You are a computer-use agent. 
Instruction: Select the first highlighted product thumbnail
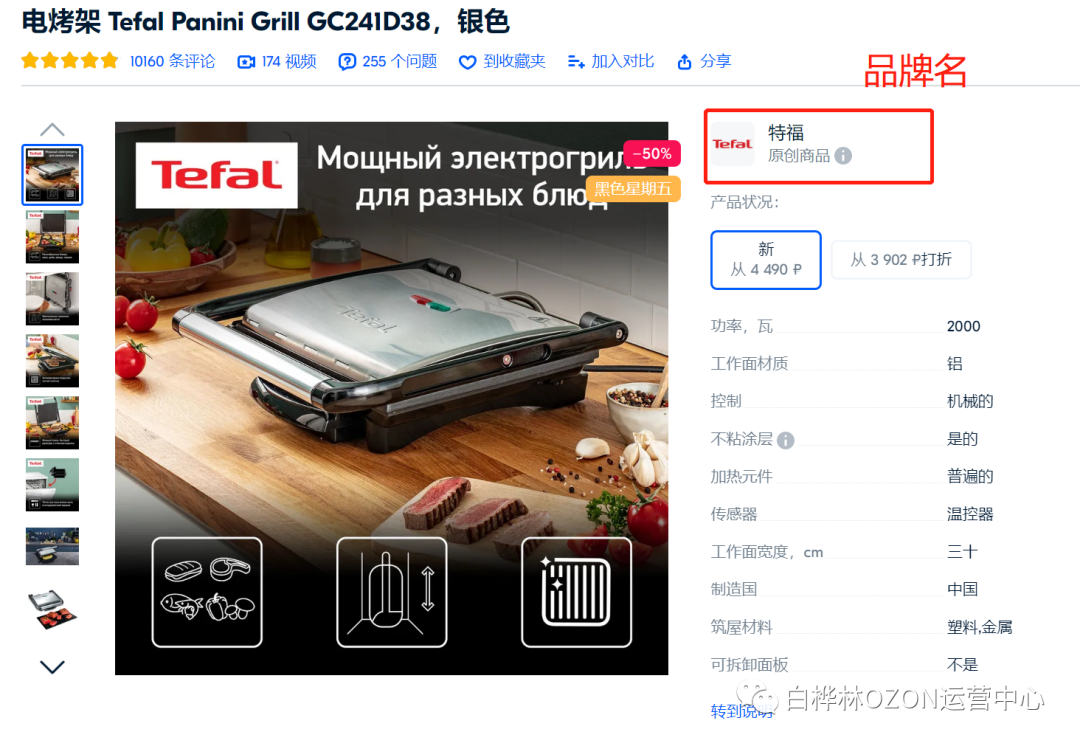click(52, 175)
